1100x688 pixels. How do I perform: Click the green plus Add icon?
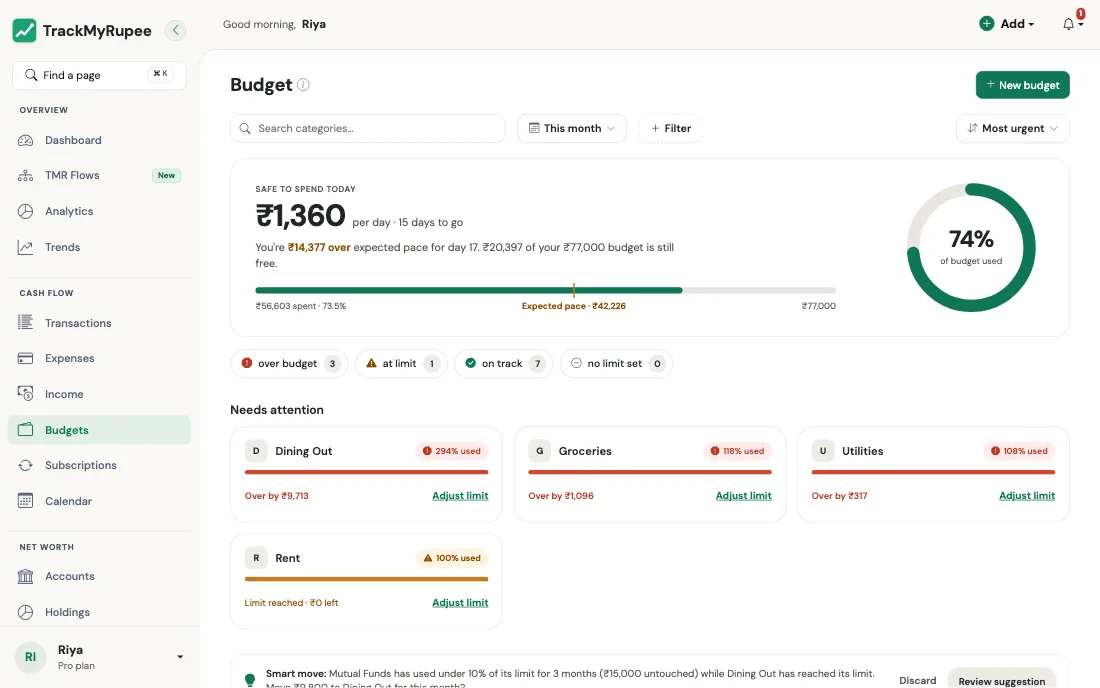(x=986, y=24)
